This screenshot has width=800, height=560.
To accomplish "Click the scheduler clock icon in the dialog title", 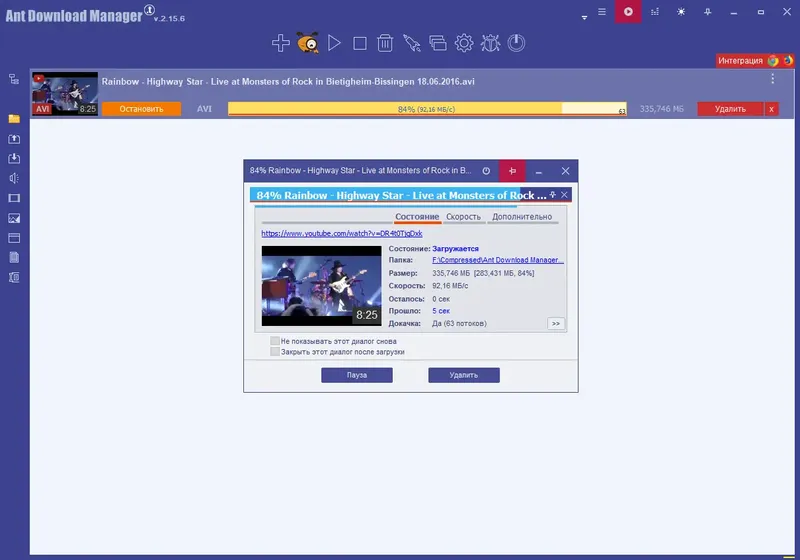I will (486, 171).
